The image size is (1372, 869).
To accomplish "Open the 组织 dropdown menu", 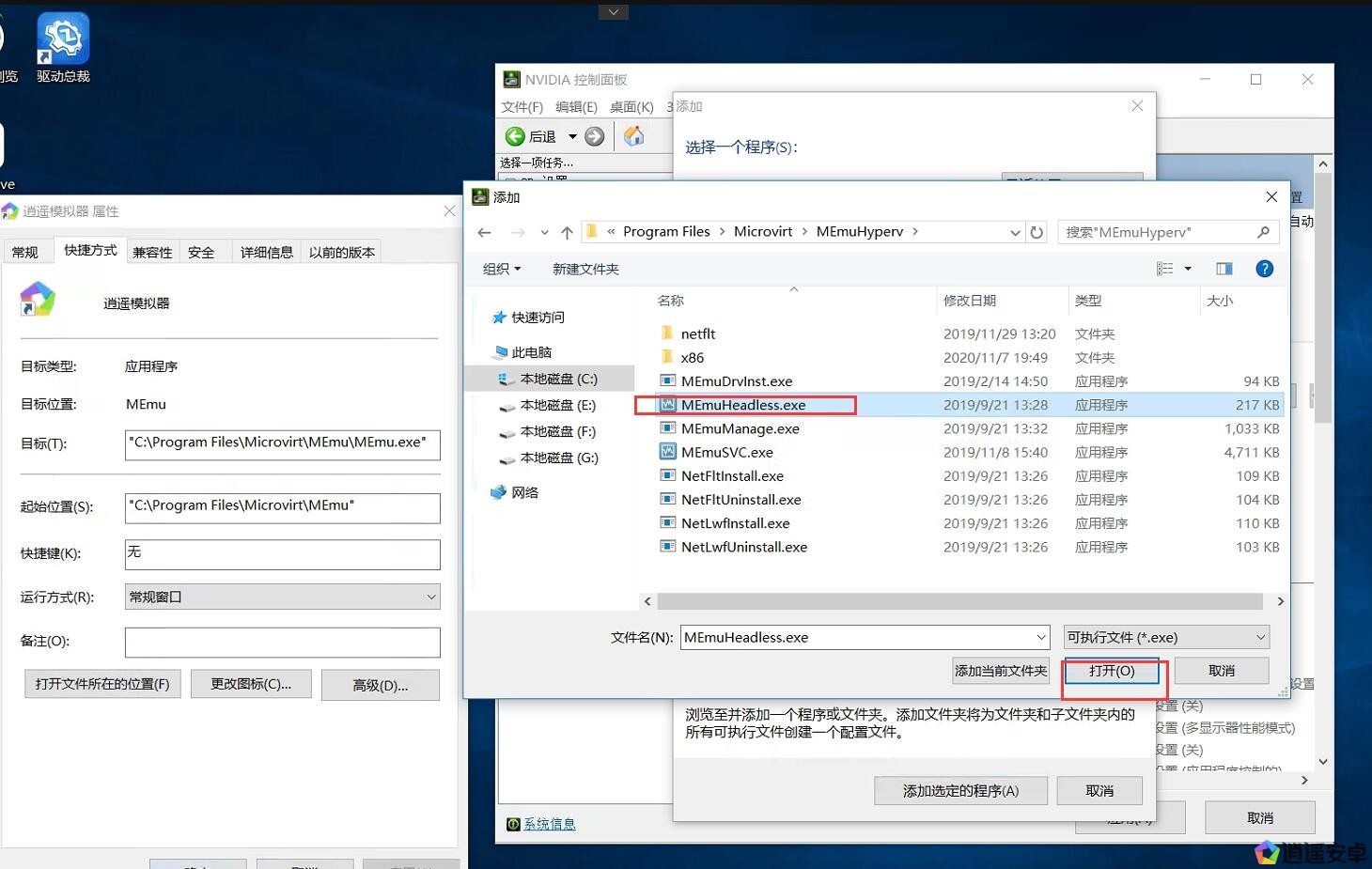I will (501, 269).
